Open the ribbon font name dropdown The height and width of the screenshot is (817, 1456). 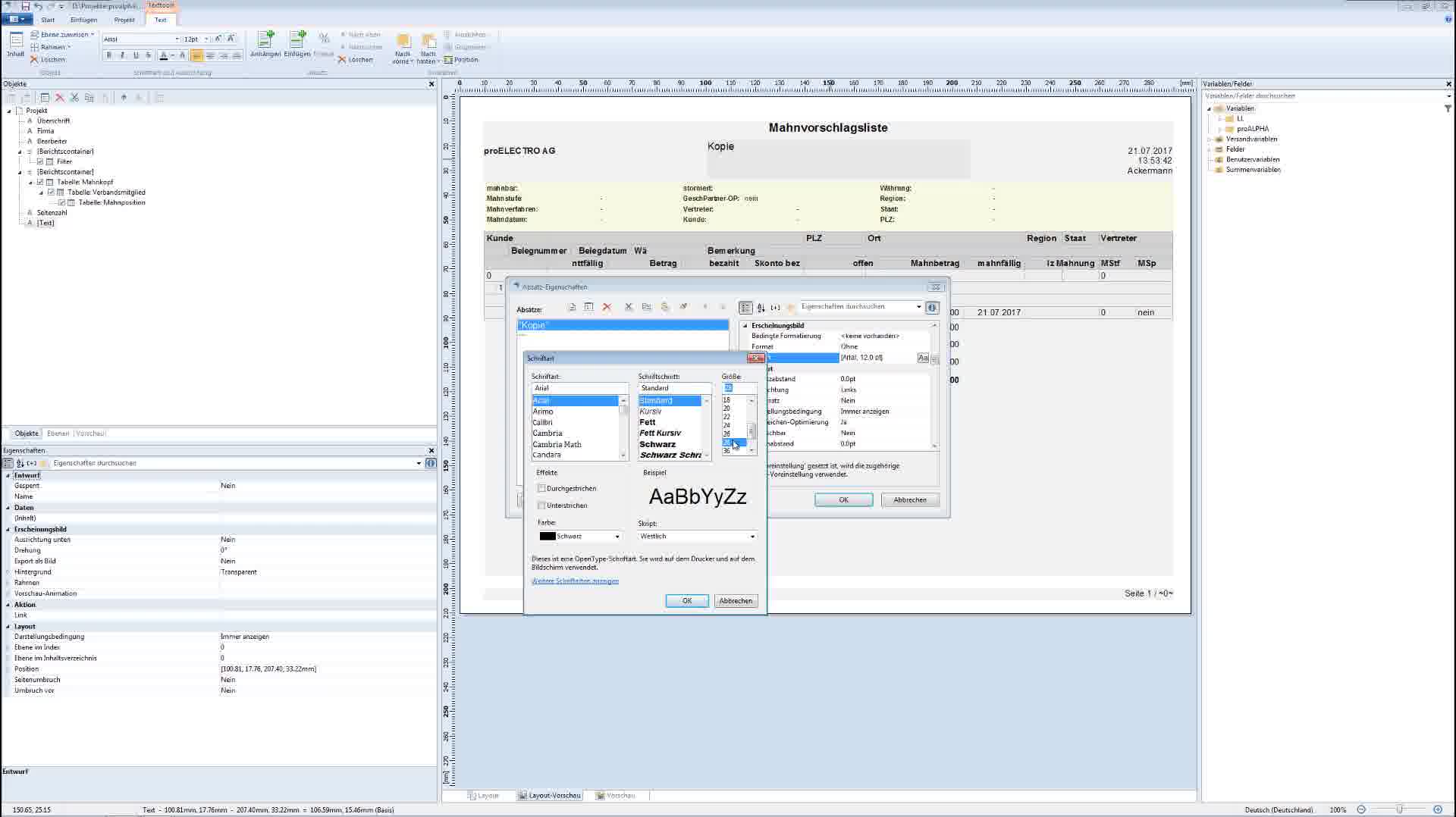177,39
